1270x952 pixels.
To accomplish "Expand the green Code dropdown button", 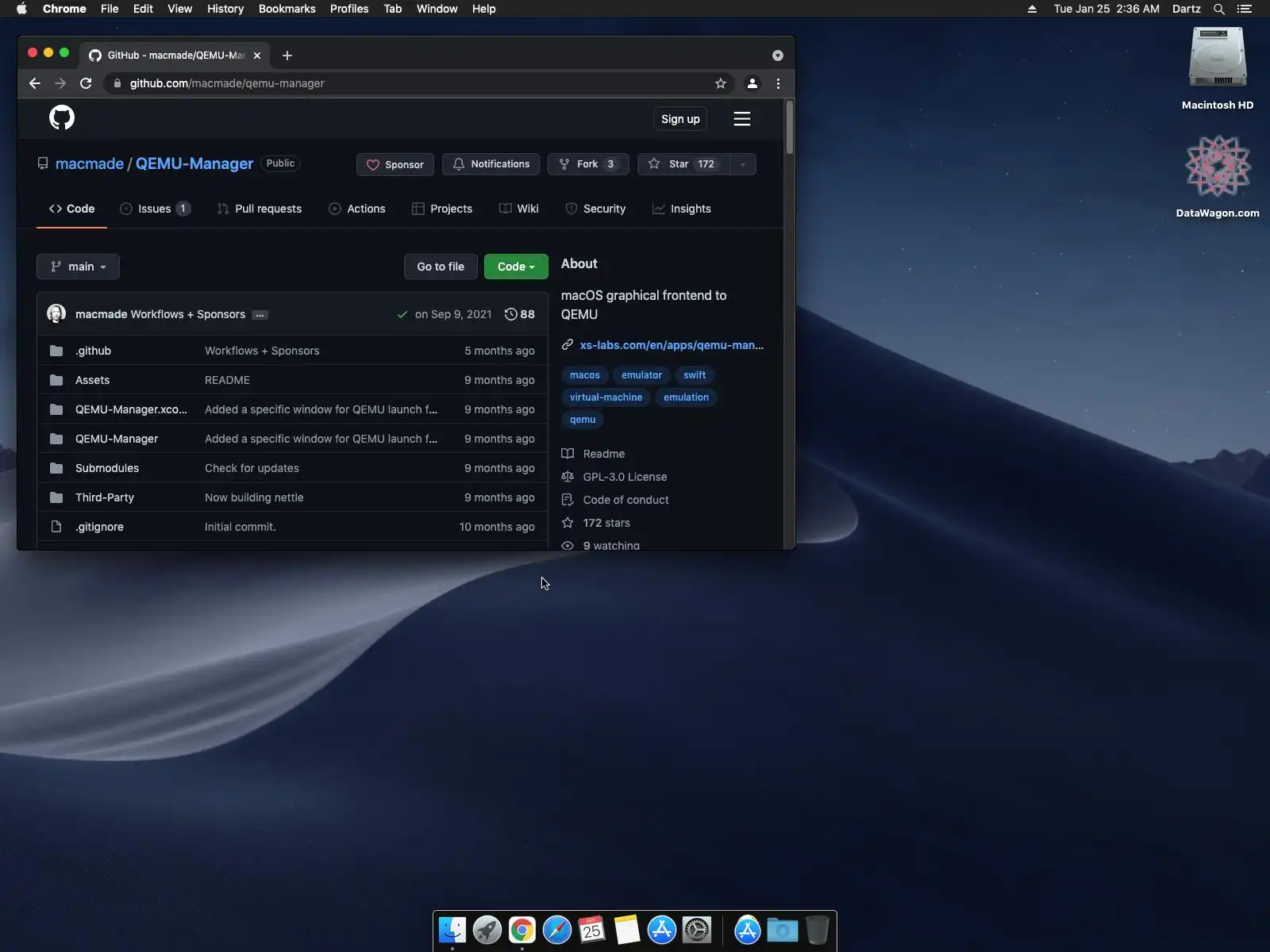I will pos(516,267).
